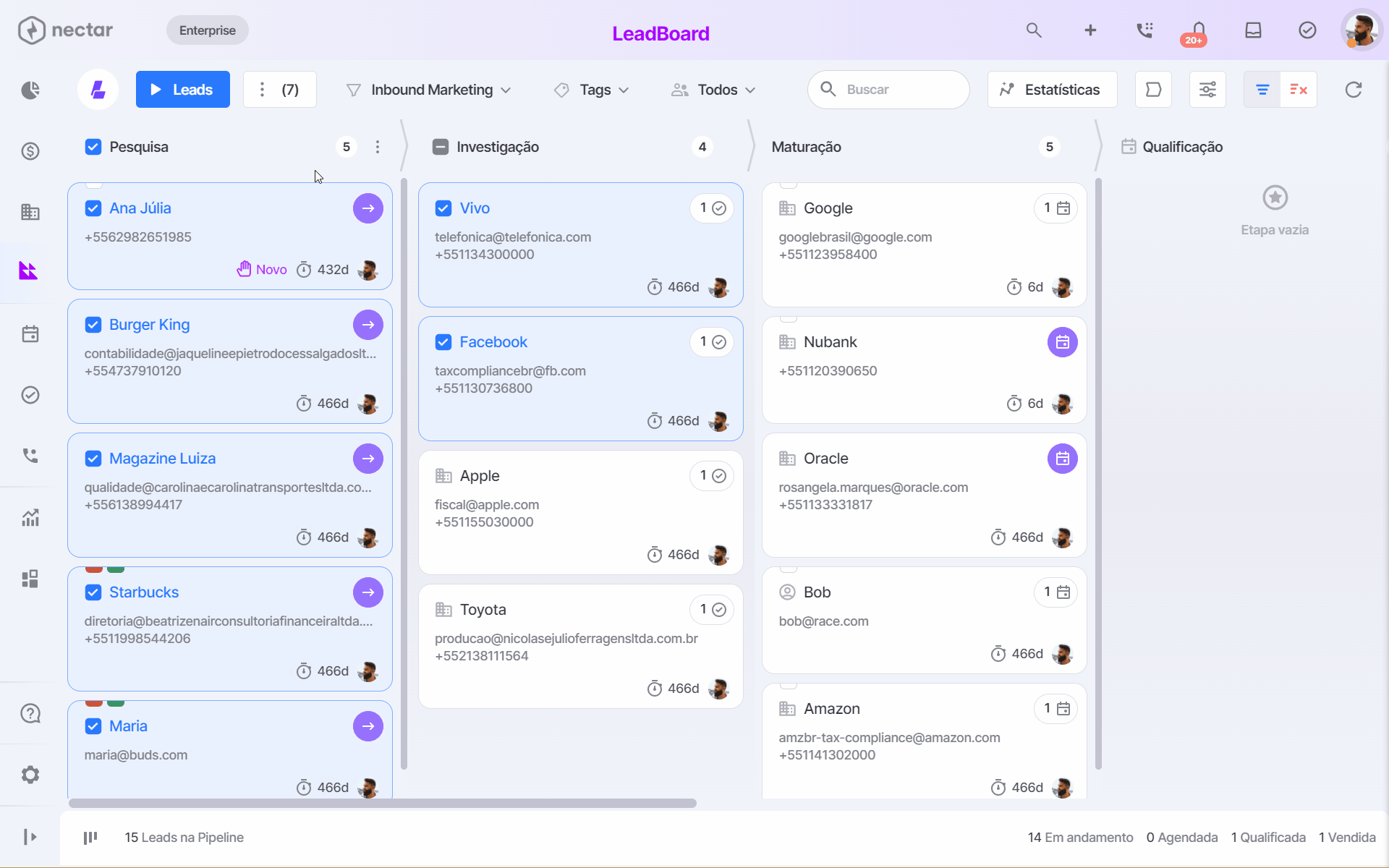Click the blue Leads button
The width and height of the screenshot is (1389, 868).
click(183, 90)
